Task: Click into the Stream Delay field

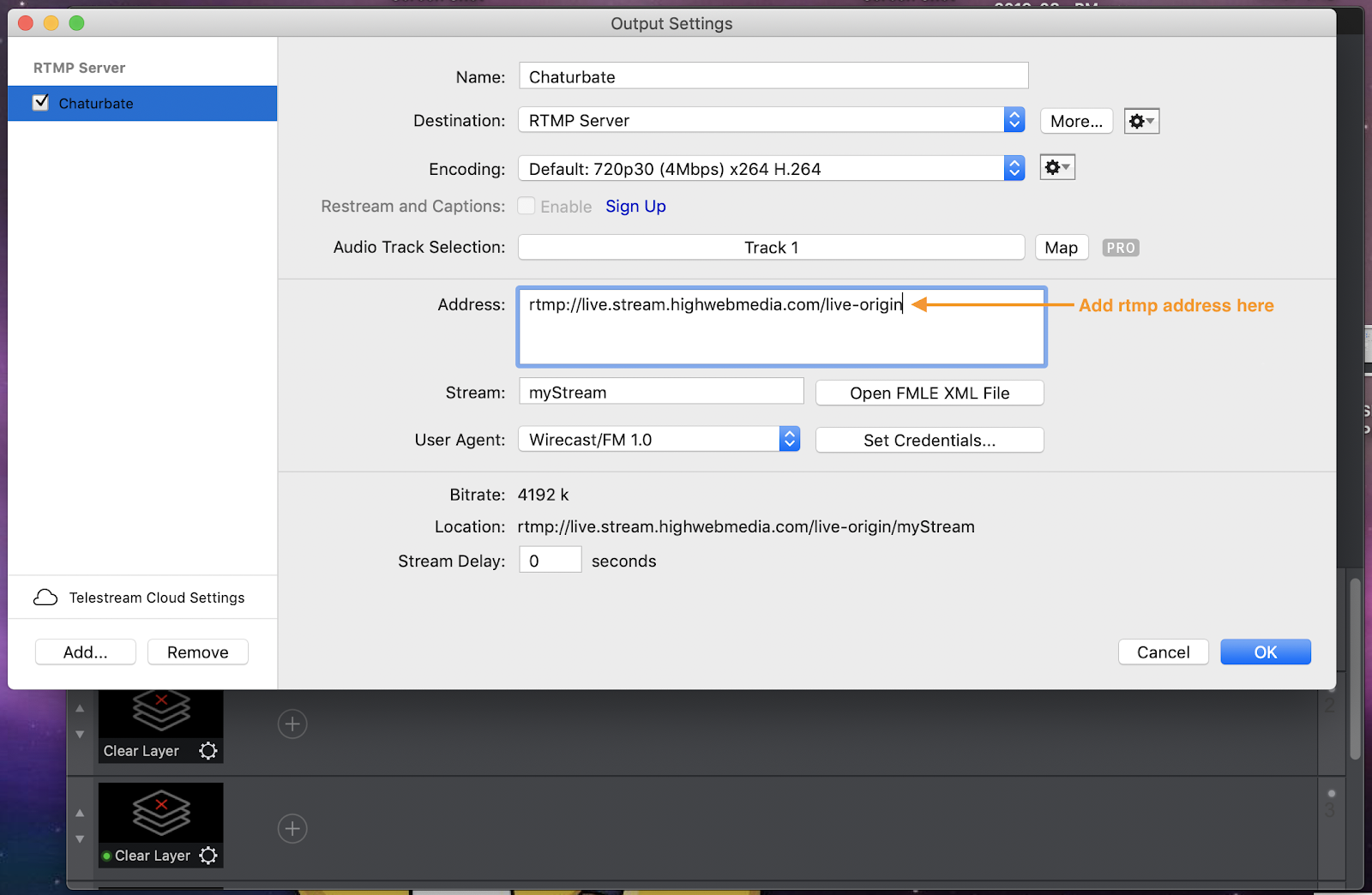Action: tap(551, 560)
